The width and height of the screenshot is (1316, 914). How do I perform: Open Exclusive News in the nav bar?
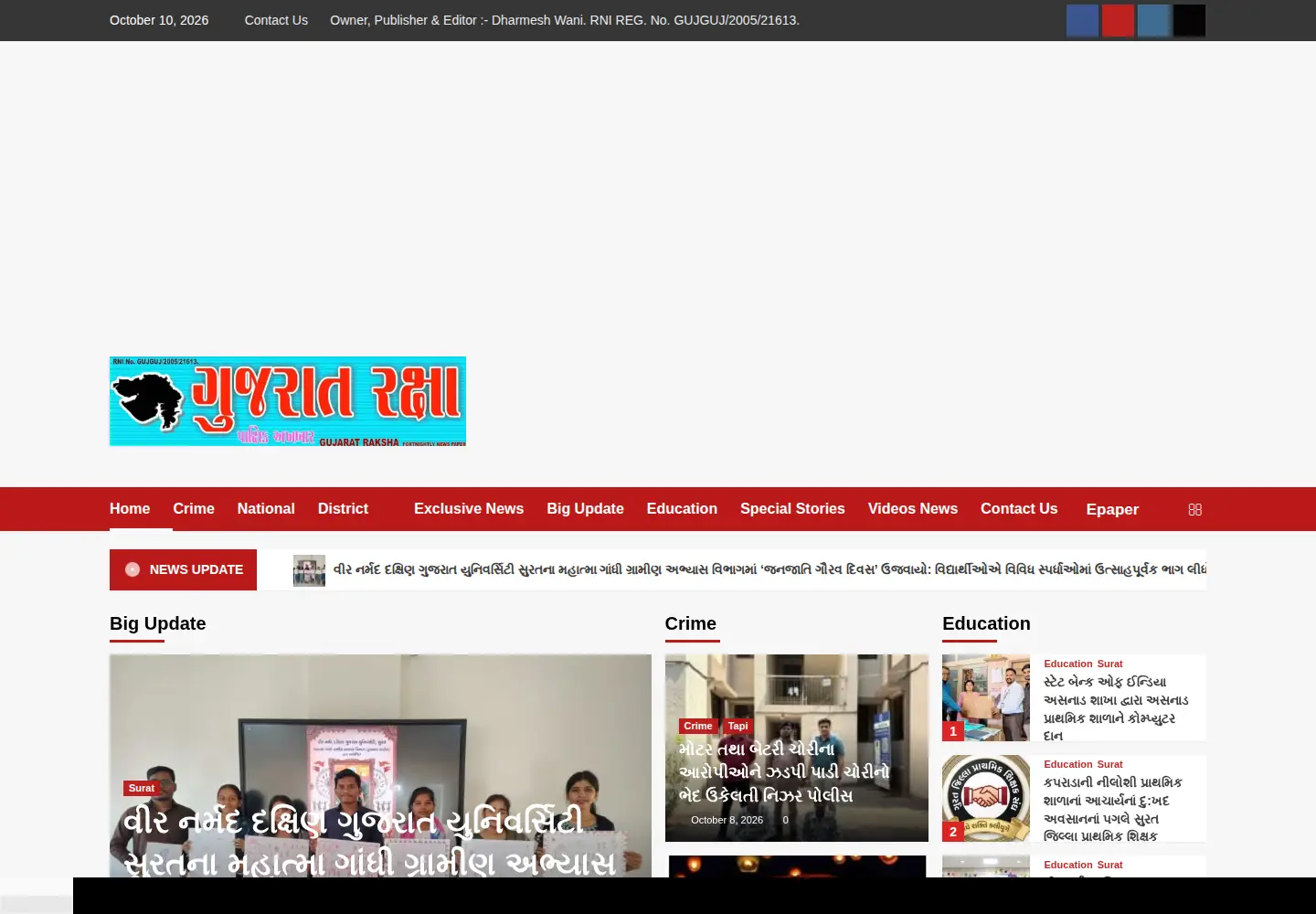469,508
